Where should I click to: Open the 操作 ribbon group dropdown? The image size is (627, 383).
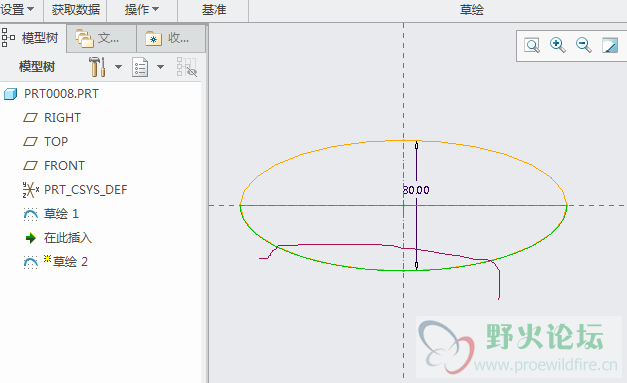point(142,10)
